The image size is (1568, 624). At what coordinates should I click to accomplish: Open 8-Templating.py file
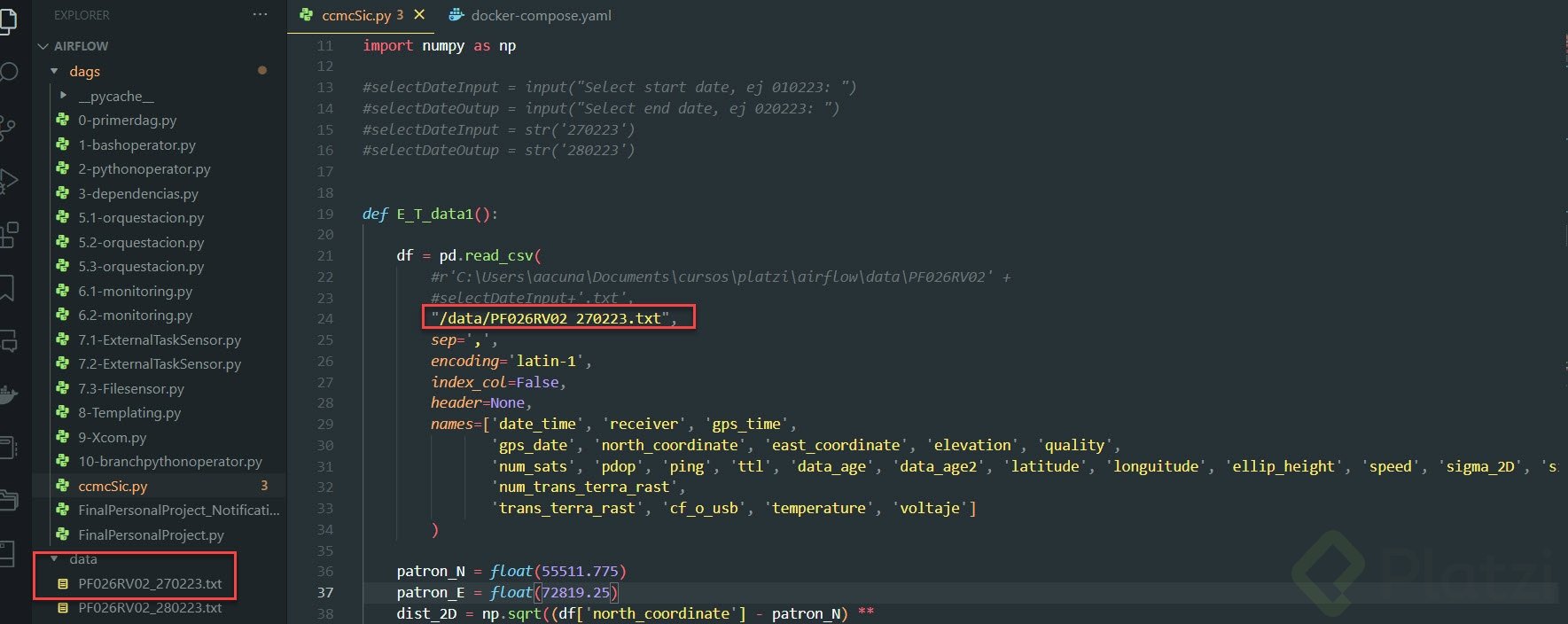[x=129, y=412]
